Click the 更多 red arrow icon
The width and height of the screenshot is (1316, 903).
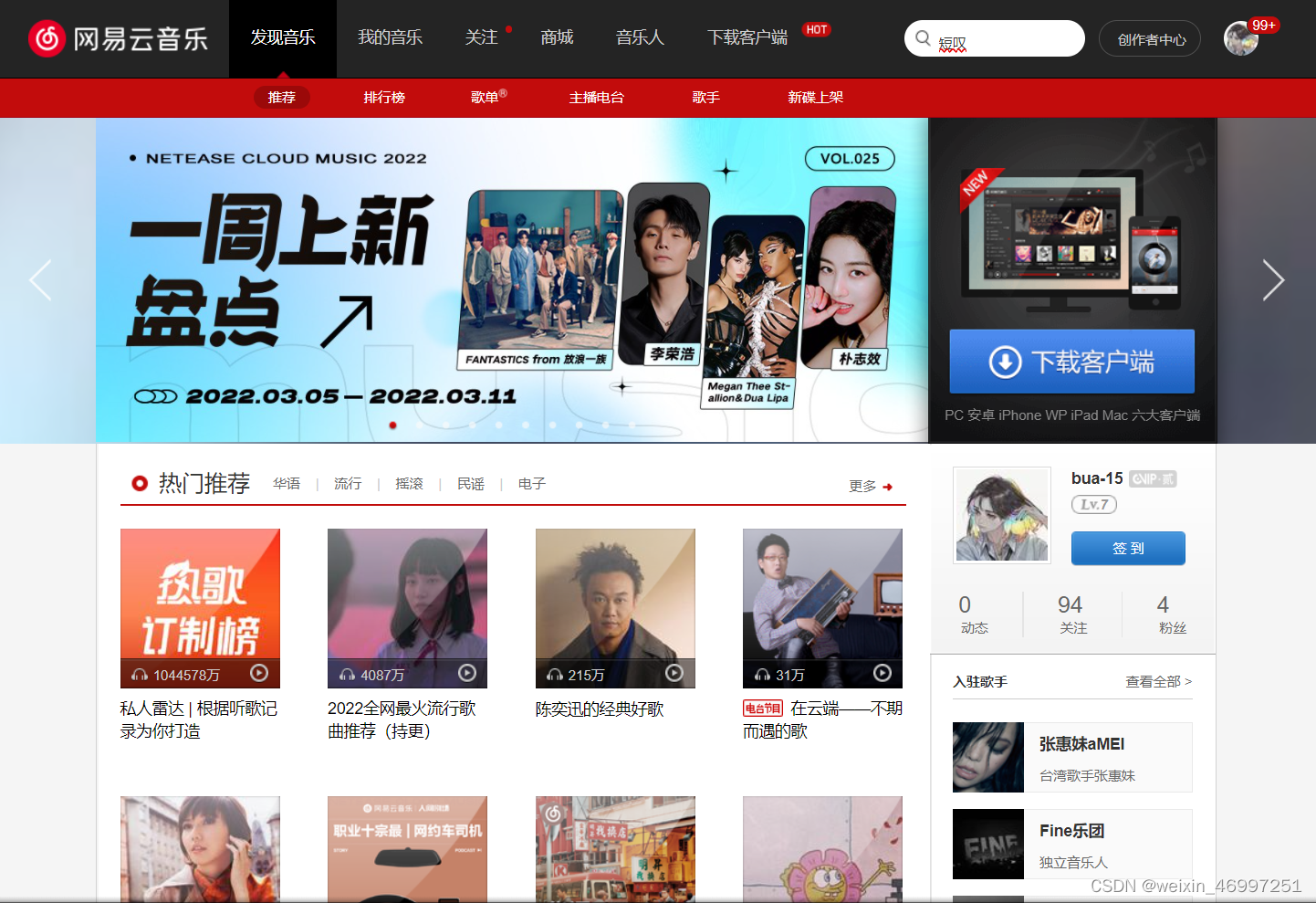pyautogui.click(x=888, y=487)
